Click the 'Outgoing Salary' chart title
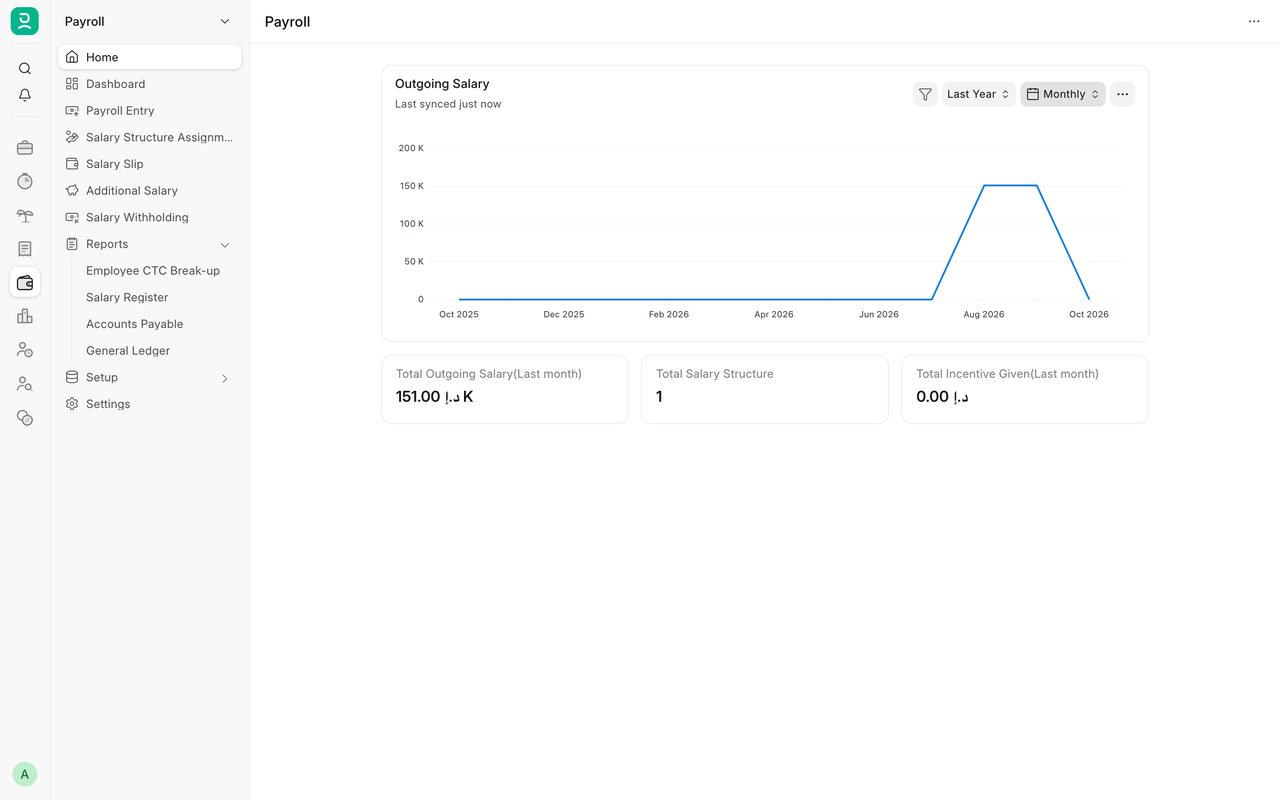The width and height of the screenshot is (1280, 800). (442, 84)
